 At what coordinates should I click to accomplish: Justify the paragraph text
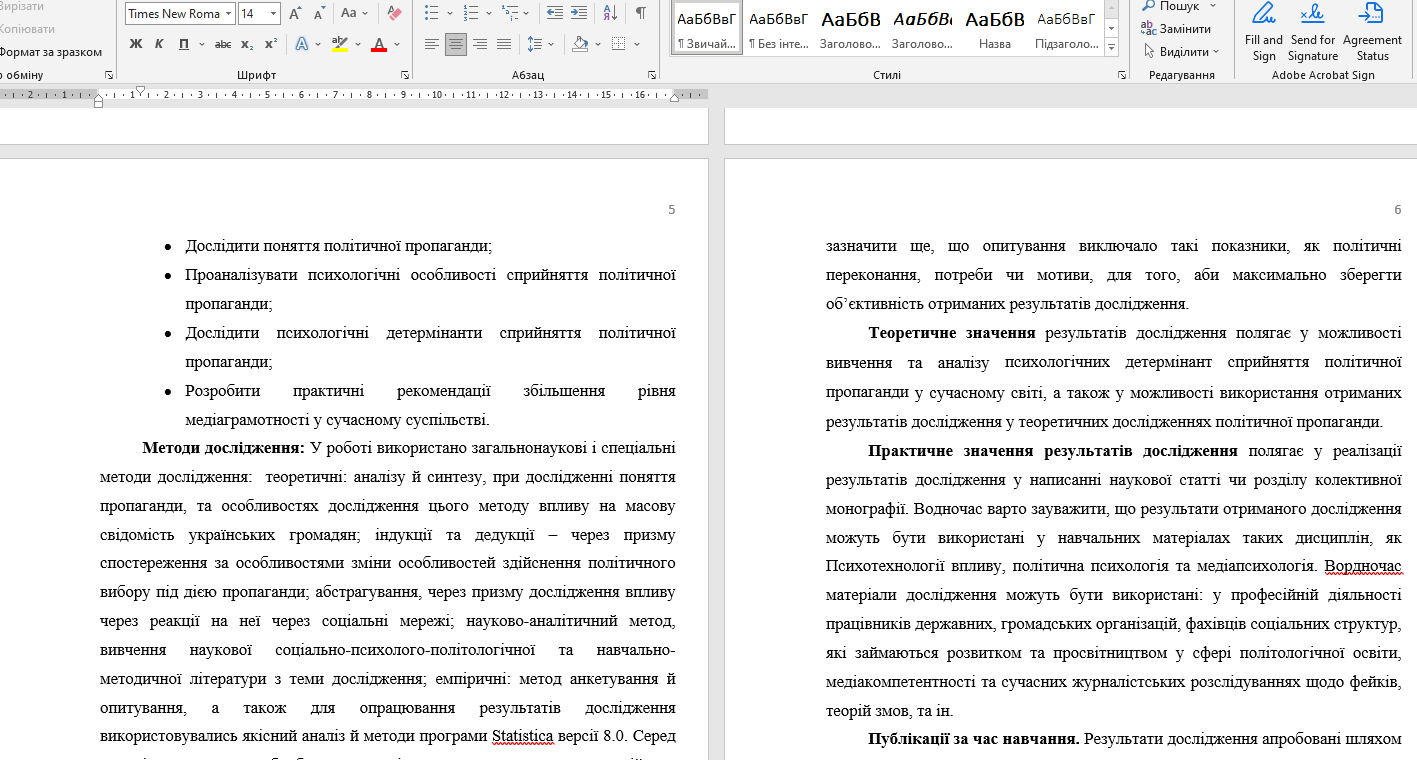tap(504, 44)
